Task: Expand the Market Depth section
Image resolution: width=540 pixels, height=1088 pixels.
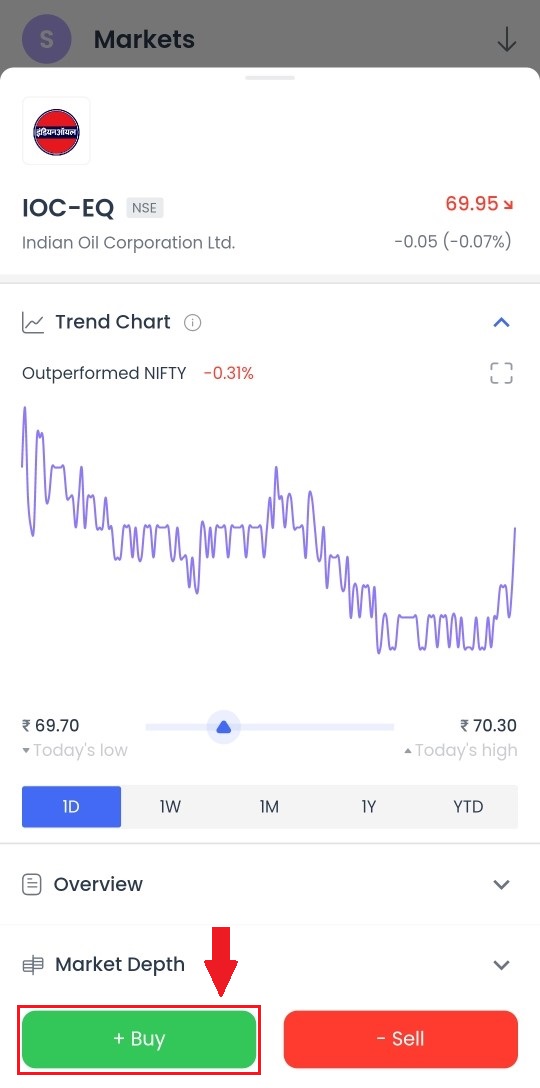Action: 501,964
